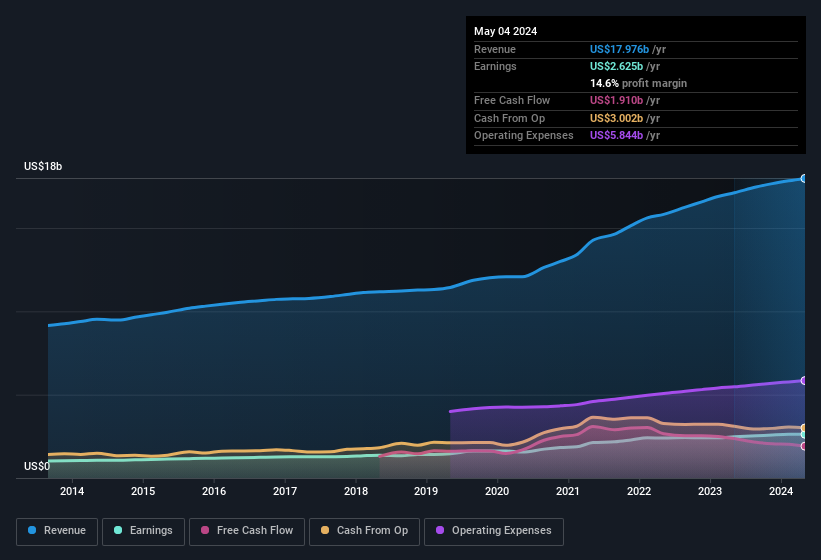Screen dimensions: 821x560
Task: Click the Cash From Op label in tooltip
Action: coord(509,118)
